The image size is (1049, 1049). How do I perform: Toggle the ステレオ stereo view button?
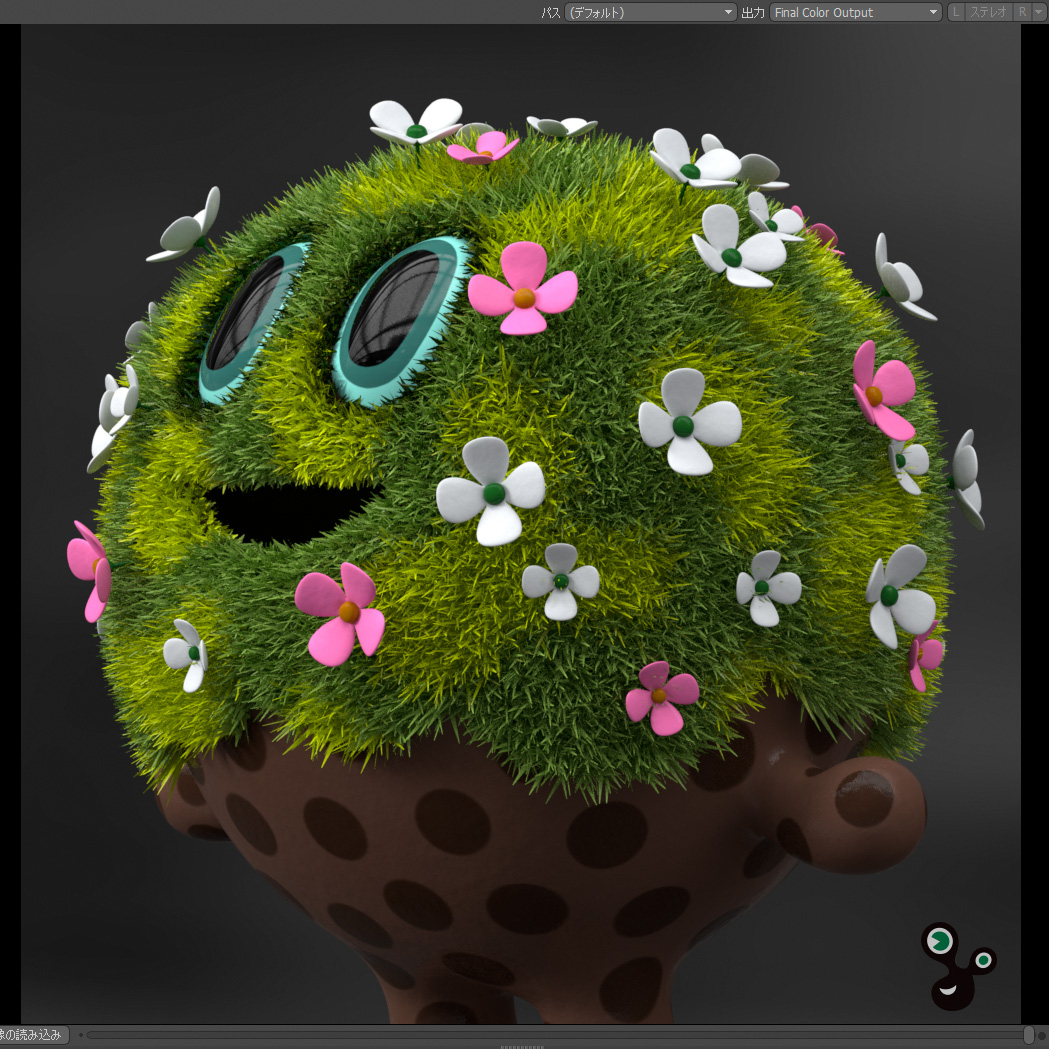pos(989,12)
